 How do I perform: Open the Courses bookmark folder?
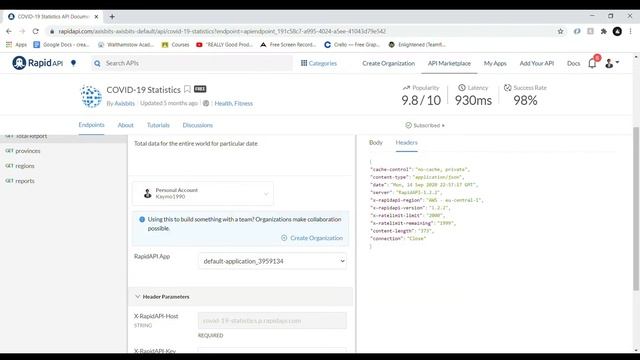click(176, 44)
